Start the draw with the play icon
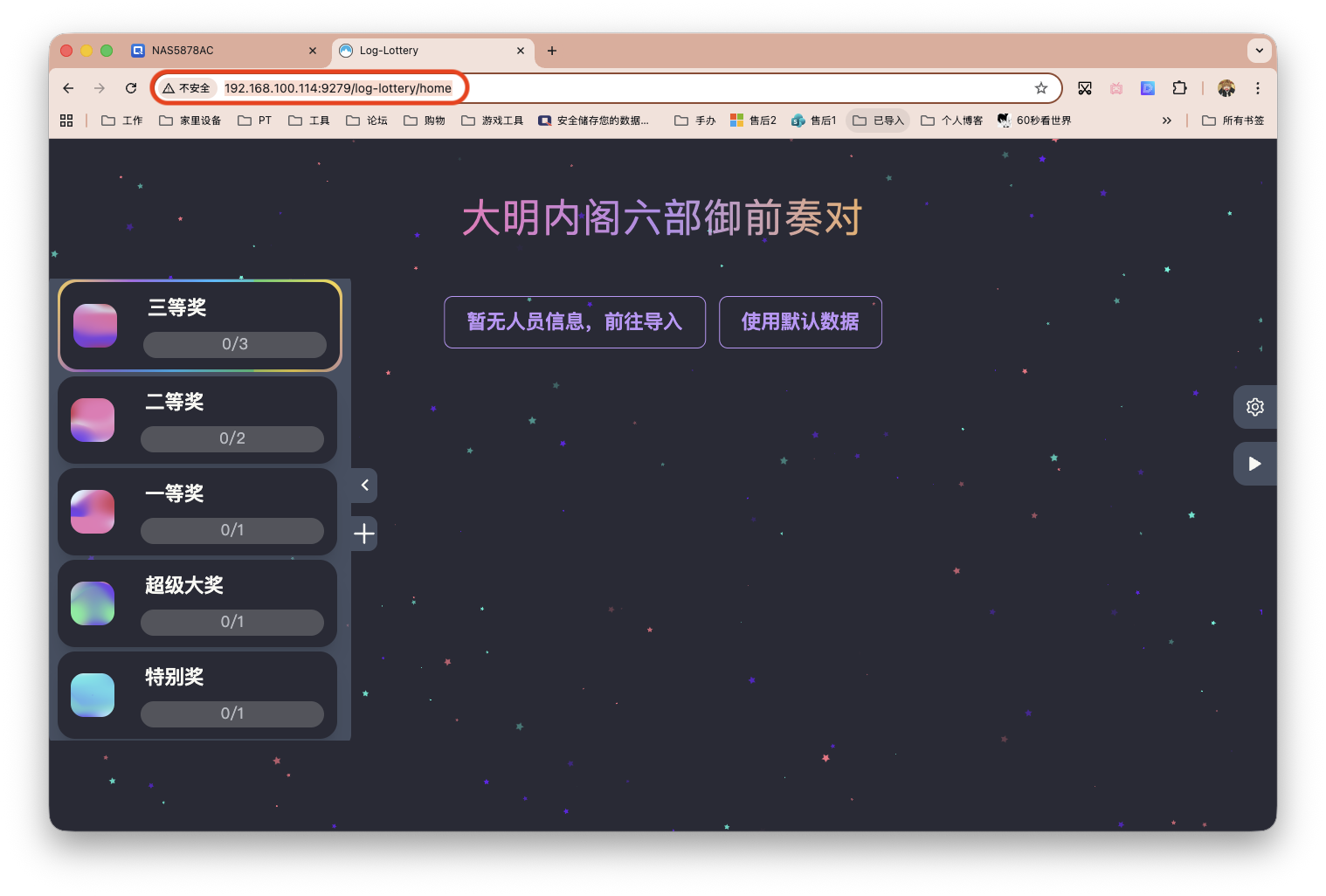 pyautogui.click(x=1254, y=463)
